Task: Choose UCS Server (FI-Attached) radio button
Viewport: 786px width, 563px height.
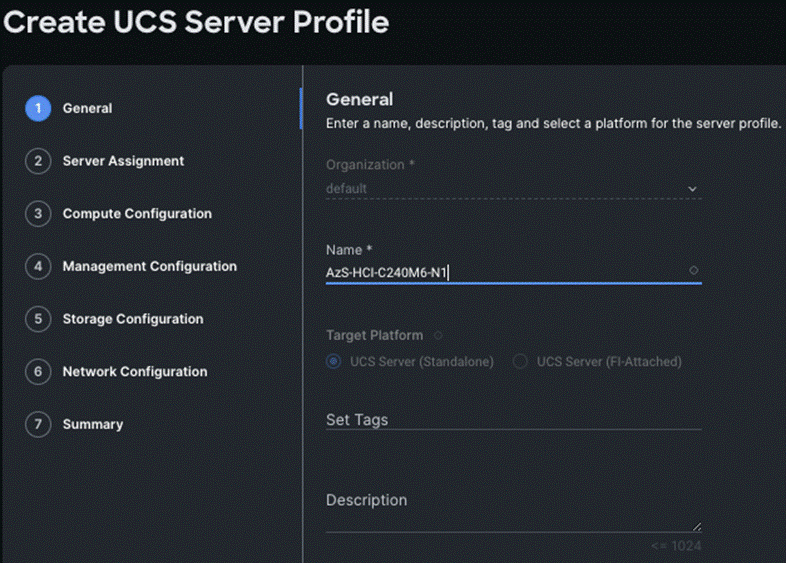Action: [x=520, y=361]
